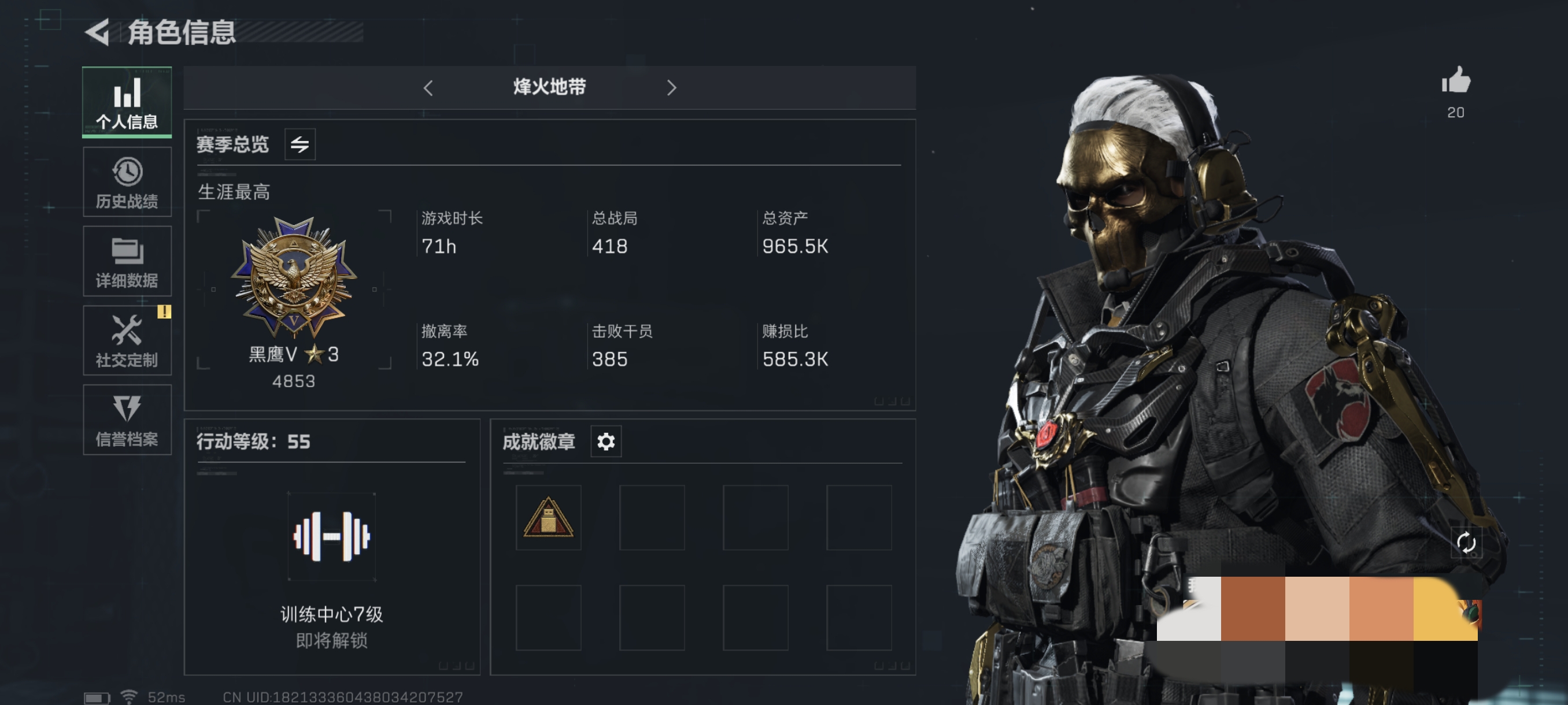Viewport: 1568px width, 705px height.
Task: Open 社交定制 social customization tab
Action: click(127, 340)
